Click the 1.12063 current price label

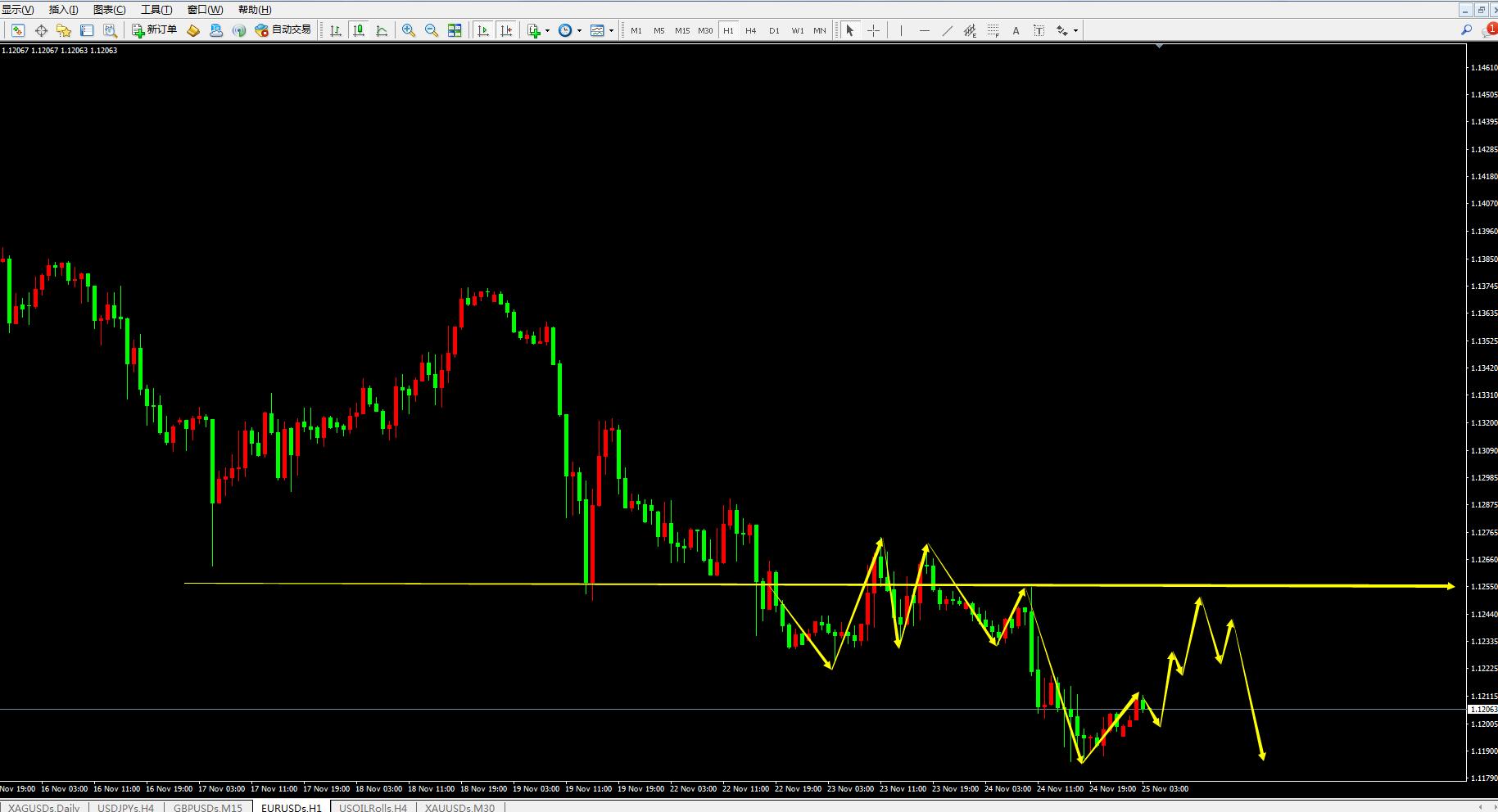tap(1482, 710)
